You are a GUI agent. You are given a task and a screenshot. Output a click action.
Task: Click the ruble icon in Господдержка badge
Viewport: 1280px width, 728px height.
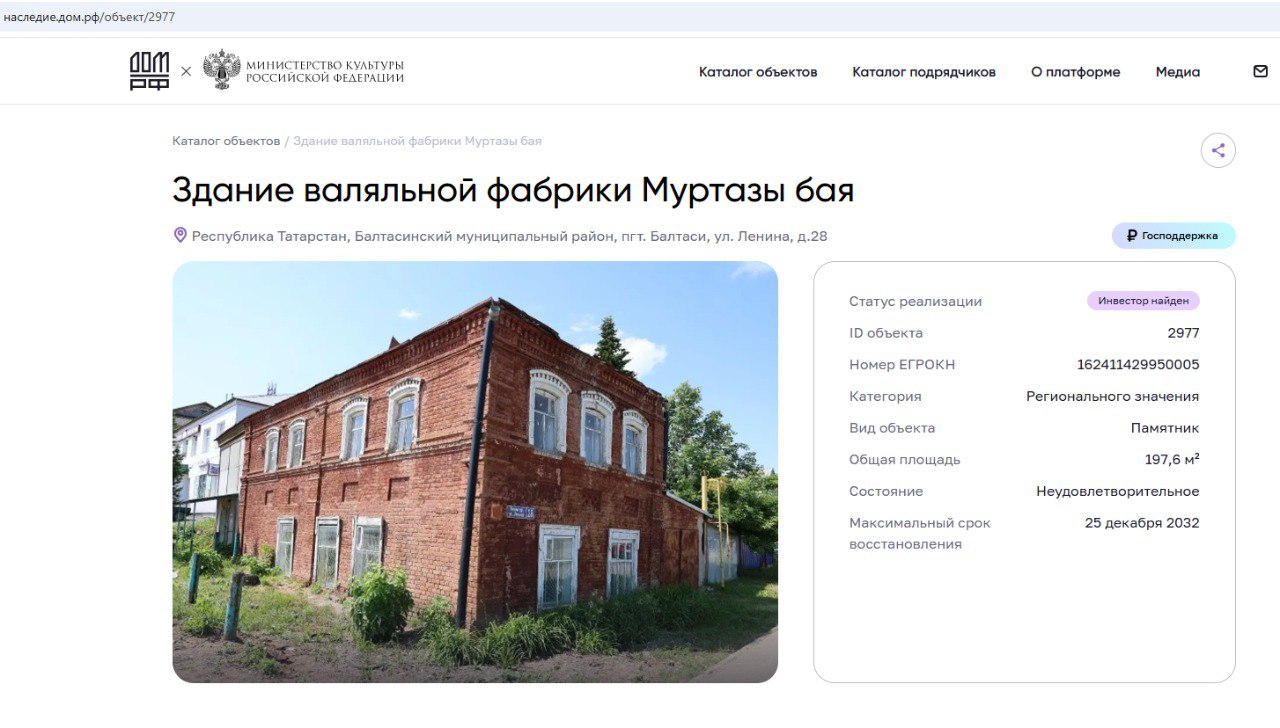pos(1131,236)
